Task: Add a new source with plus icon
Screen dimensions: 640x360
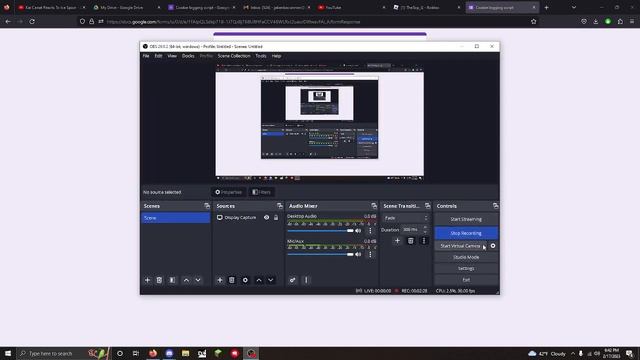Action: [220, 280]
